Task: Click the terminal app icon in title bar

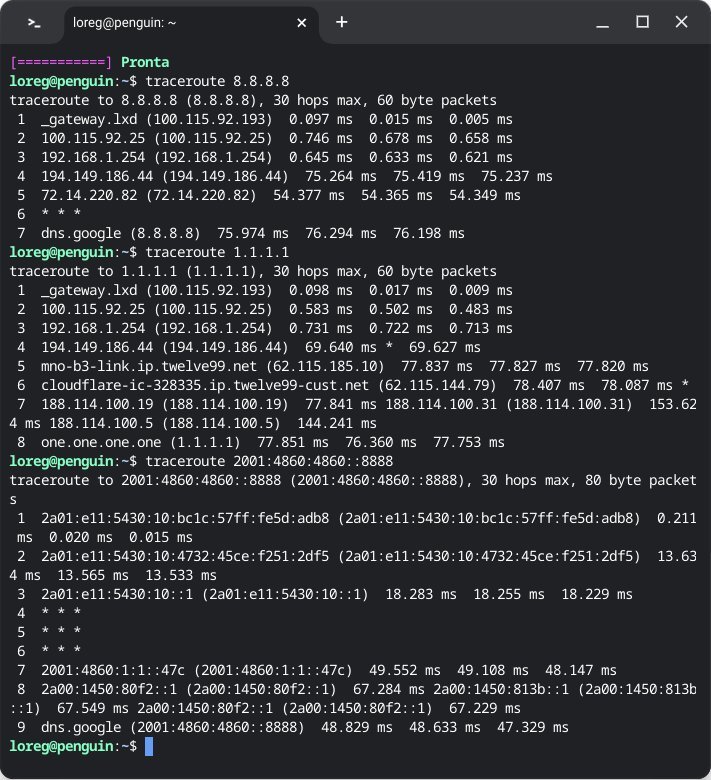Action: click(34, 22)
